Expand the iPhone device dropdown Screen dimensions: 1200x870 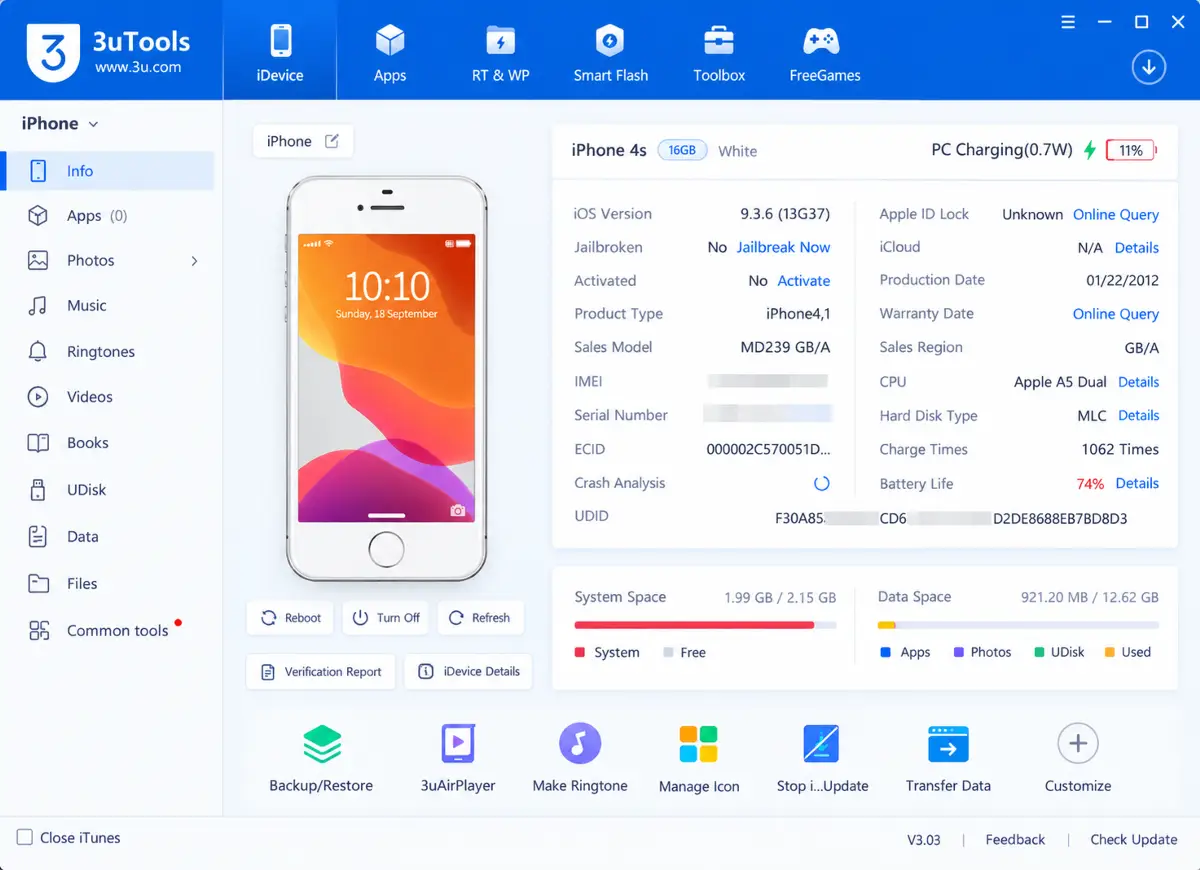(60, 124)
